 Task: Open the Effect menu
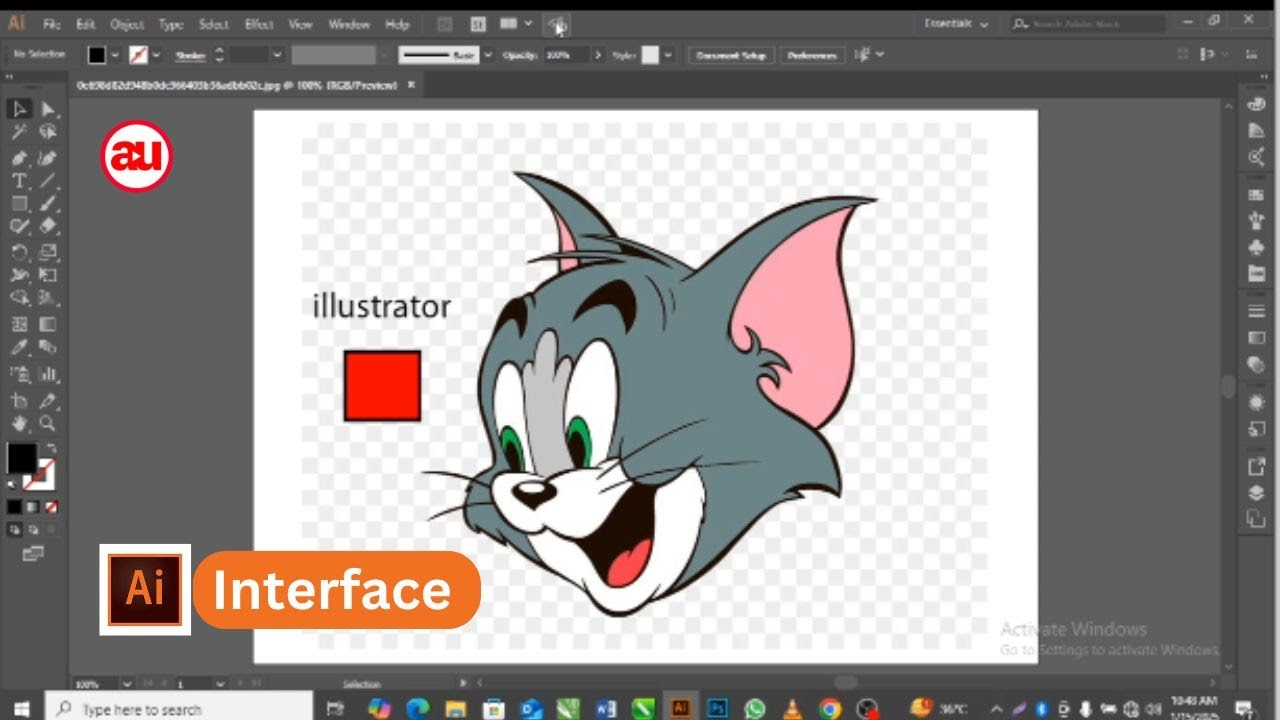[x=259, y=24]
